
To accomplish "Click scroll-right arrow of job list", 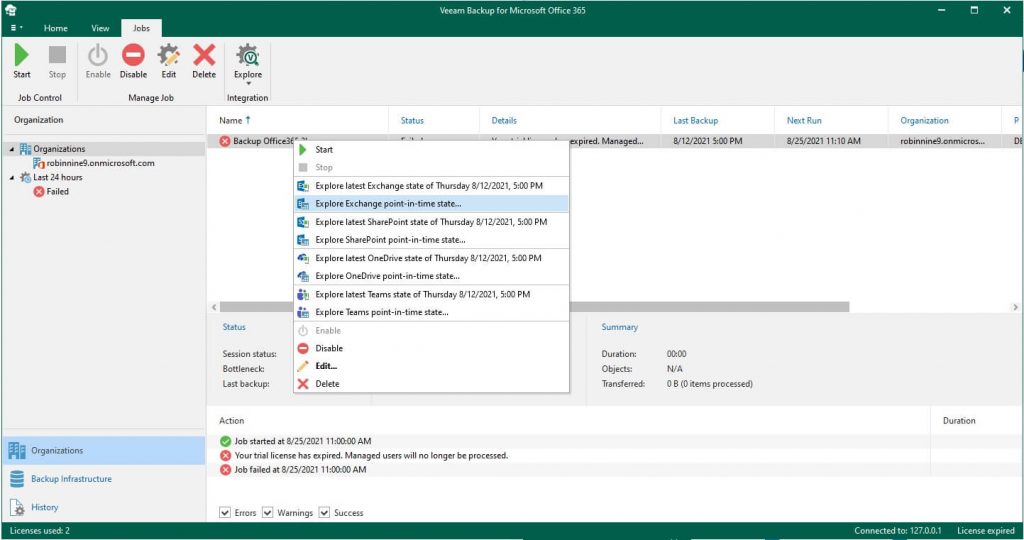I will [x=1015, y=307].
